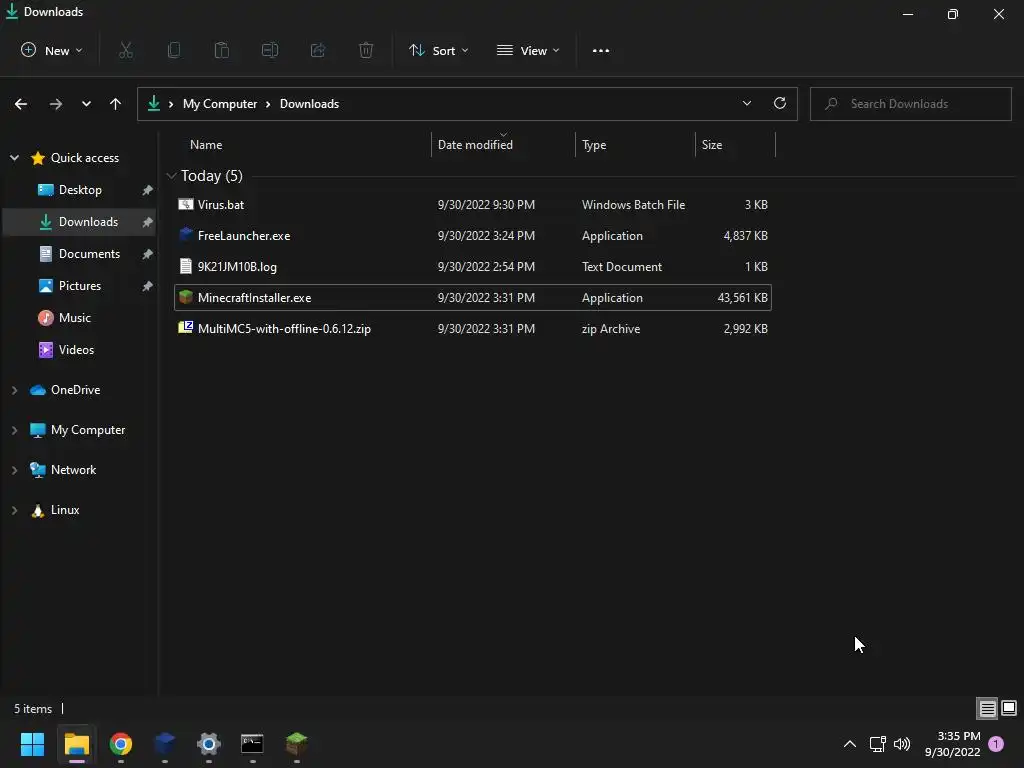Click the Rename icon in toolbar
1024x768 pixels.
point(270,50)
